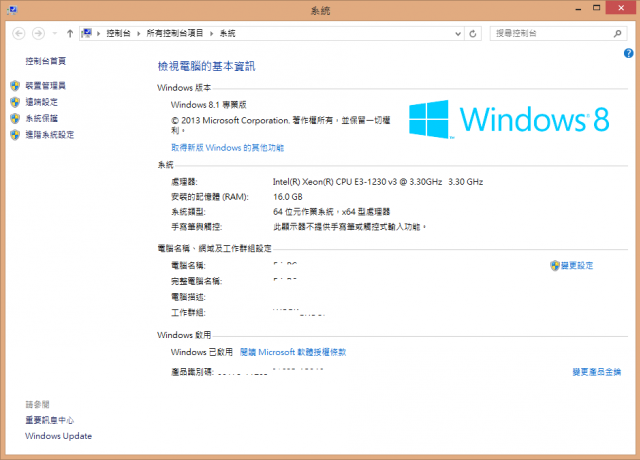
Task: Click shield icon next to 系統保護
Action: pos(15,118)
